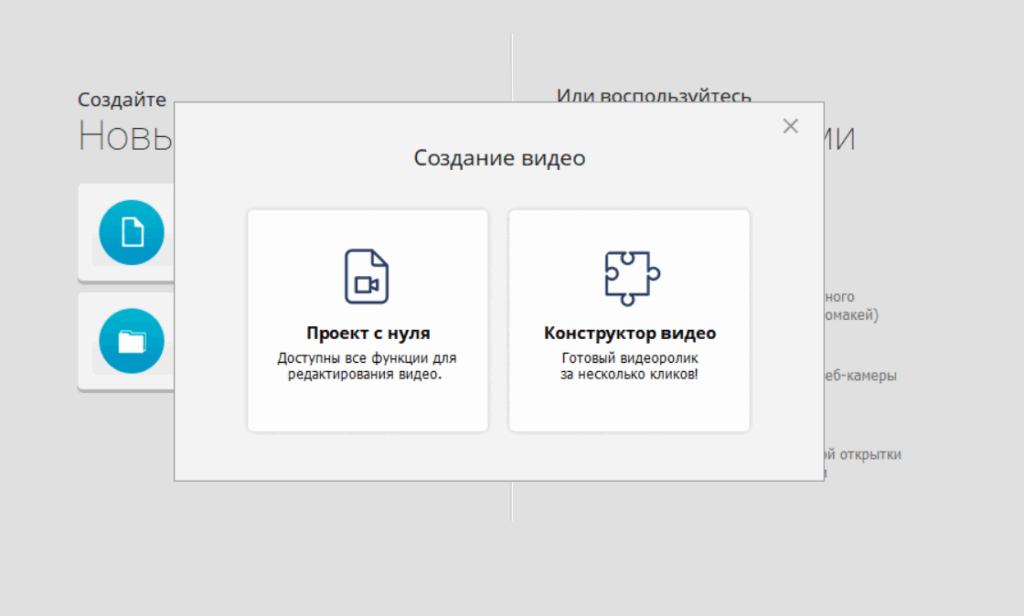Click the Создание видео dialog heading
Image resolution: width=1024 pixels, height=616 pixels.
[x=499, y=158]
